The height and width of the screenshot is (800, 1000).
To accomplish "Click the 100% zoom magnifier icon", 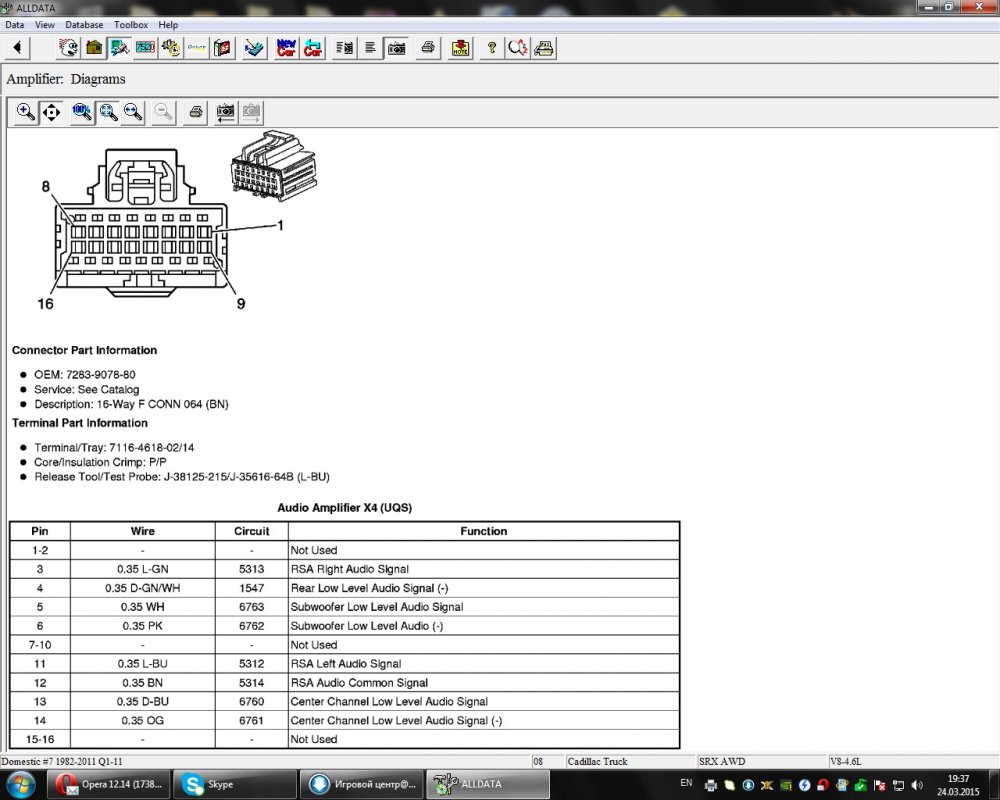I will [x=83, y=112].
